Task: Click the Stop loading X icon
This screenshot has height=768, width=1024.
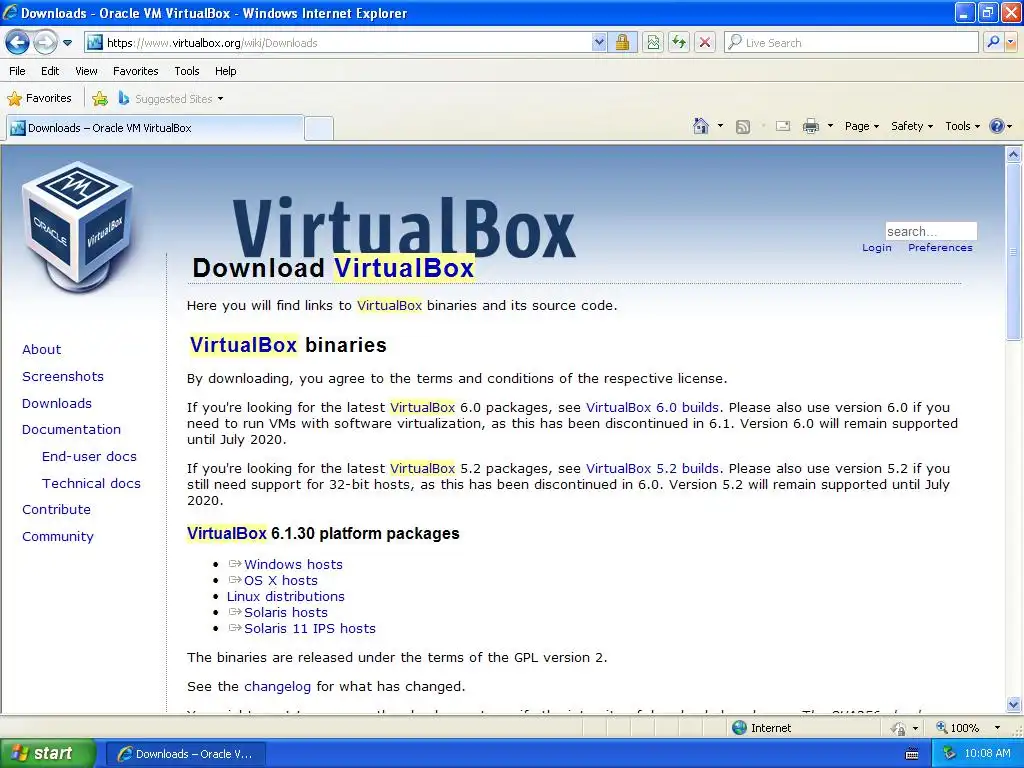Action: 705,43
